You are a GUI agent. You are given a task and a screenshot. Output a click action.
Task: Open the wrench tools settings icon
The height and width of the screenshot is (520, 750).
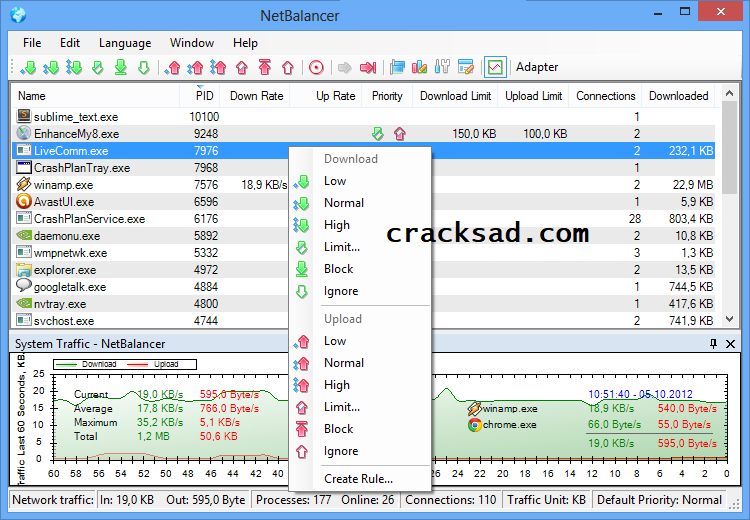pyautogui.click(x=442, y=67)
